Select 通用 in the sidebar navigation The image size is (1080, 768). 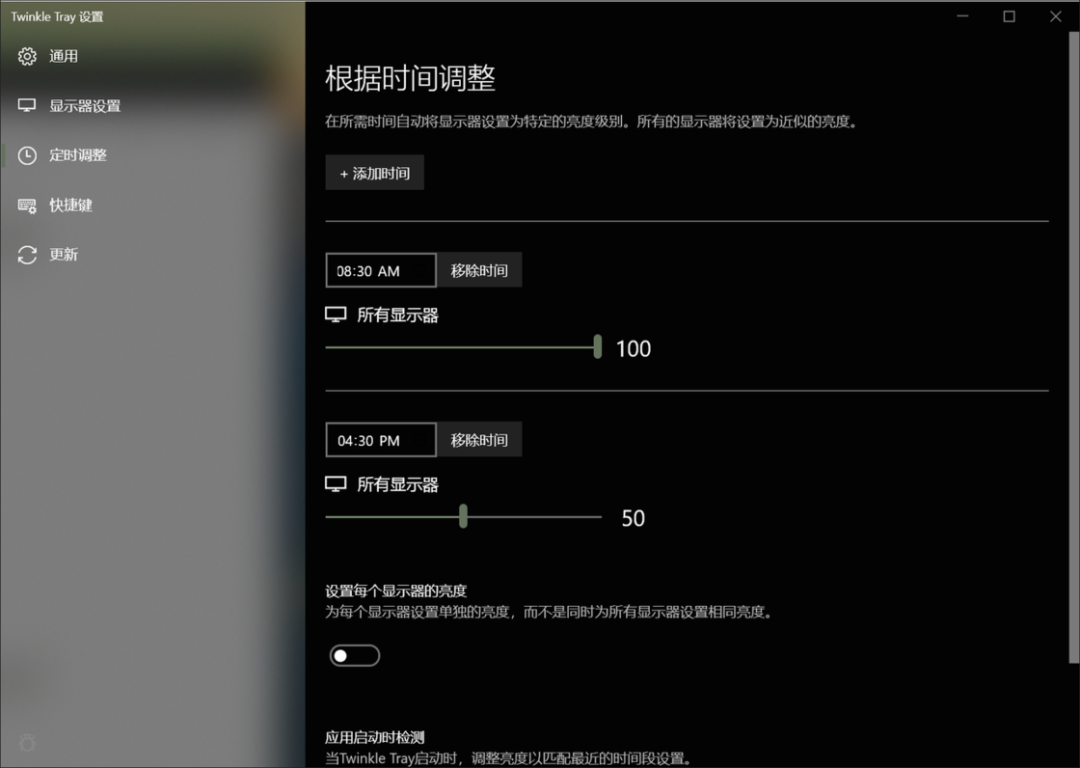point(62,56)
